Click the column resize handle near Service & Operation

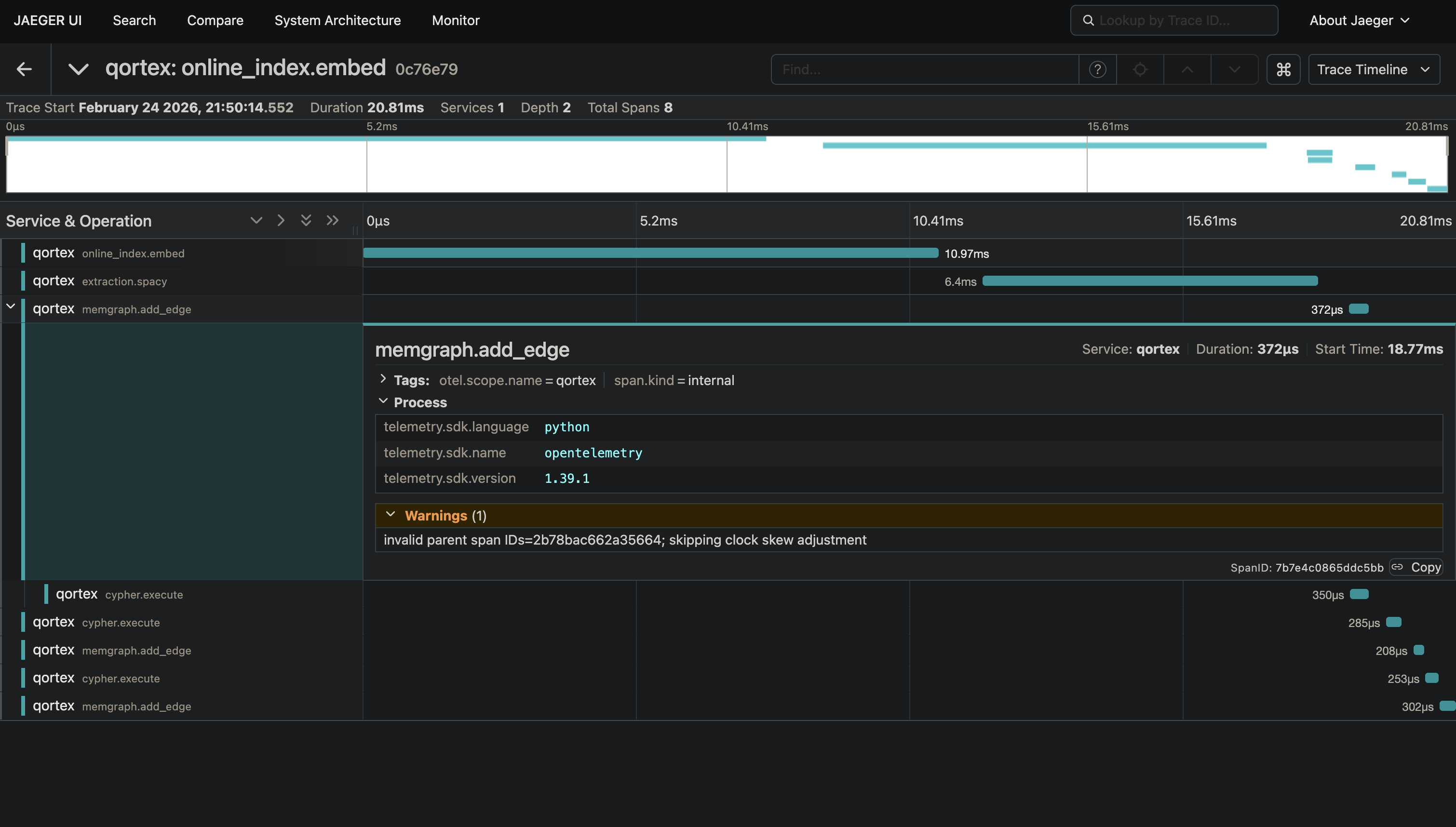pyautogui.click(x=355, y=230)
